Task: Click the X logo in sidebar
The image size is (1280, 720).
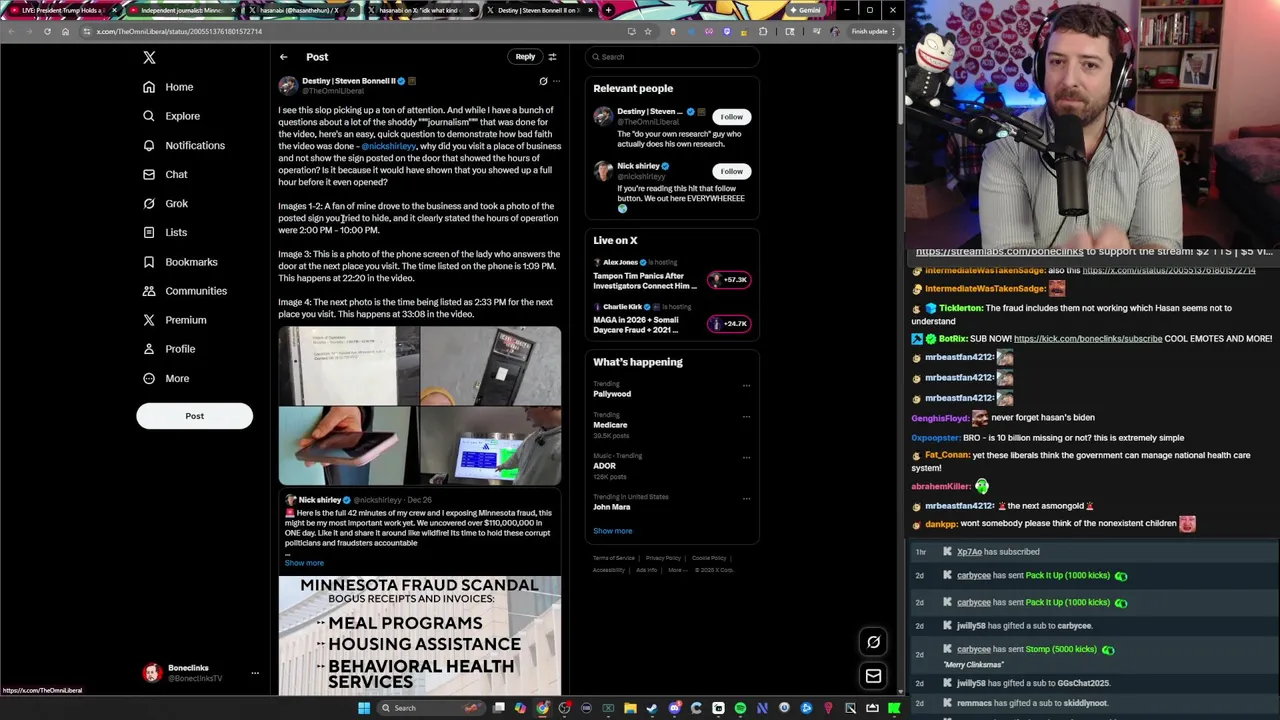Action: (x=149, y=58)
